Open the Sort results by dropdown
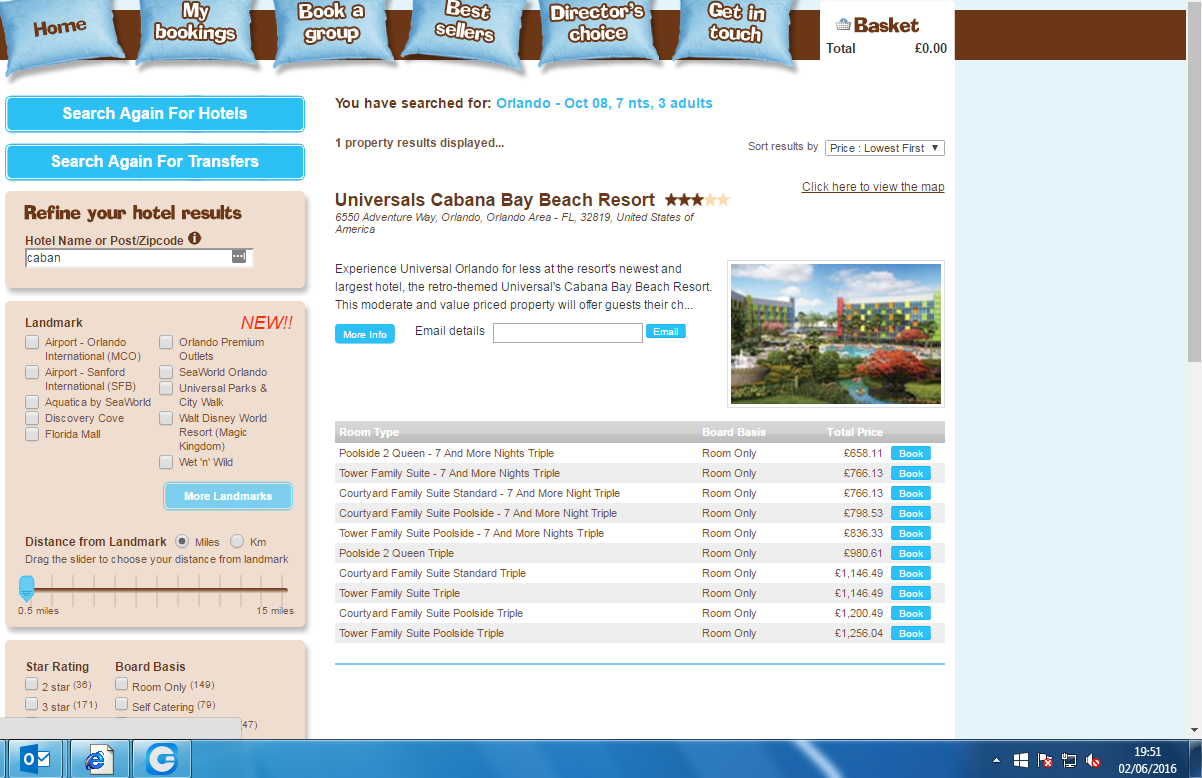1202x778 pixels. point(885,148)
